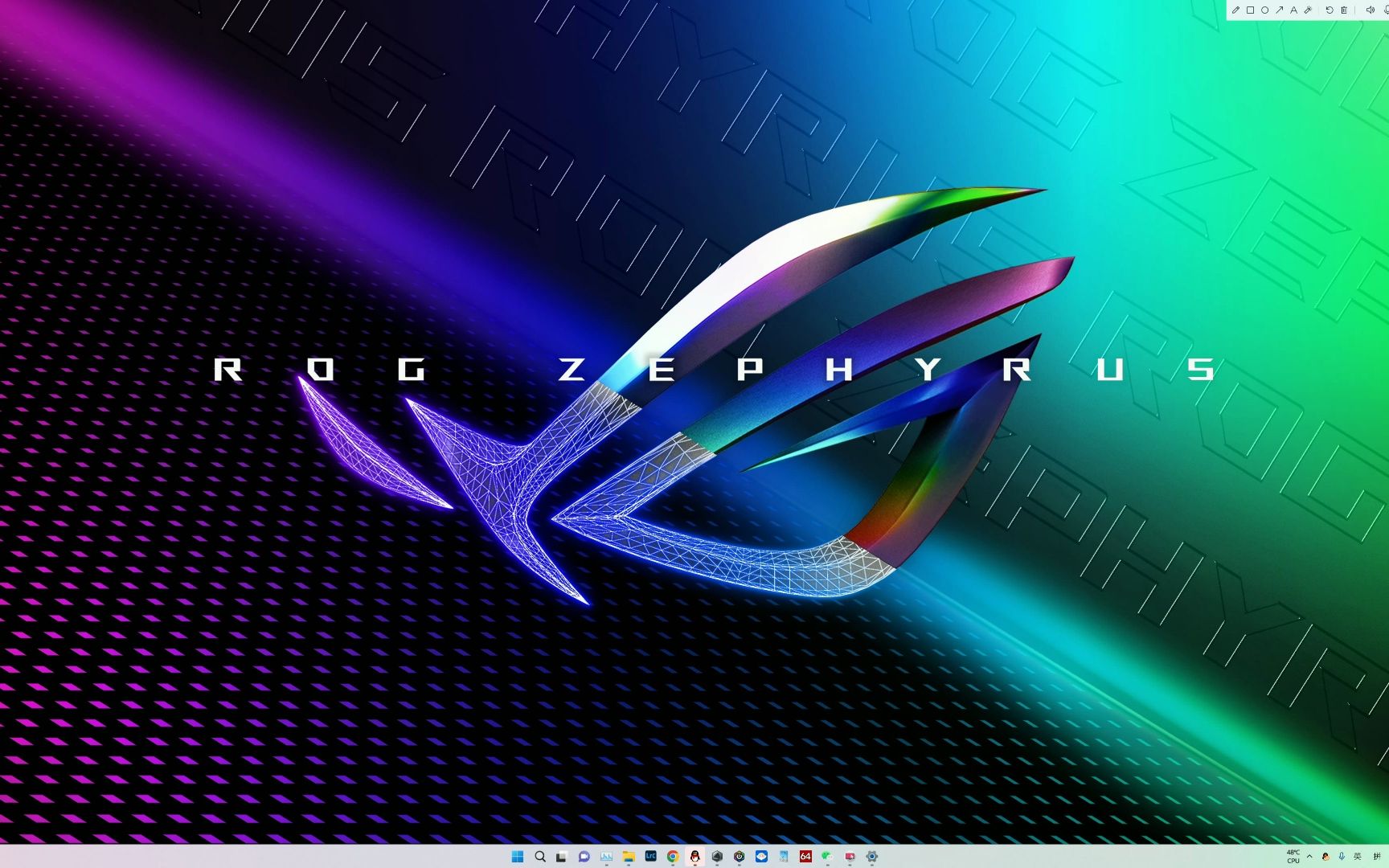Open WeChat from the taskbar

tap(827, 857)
